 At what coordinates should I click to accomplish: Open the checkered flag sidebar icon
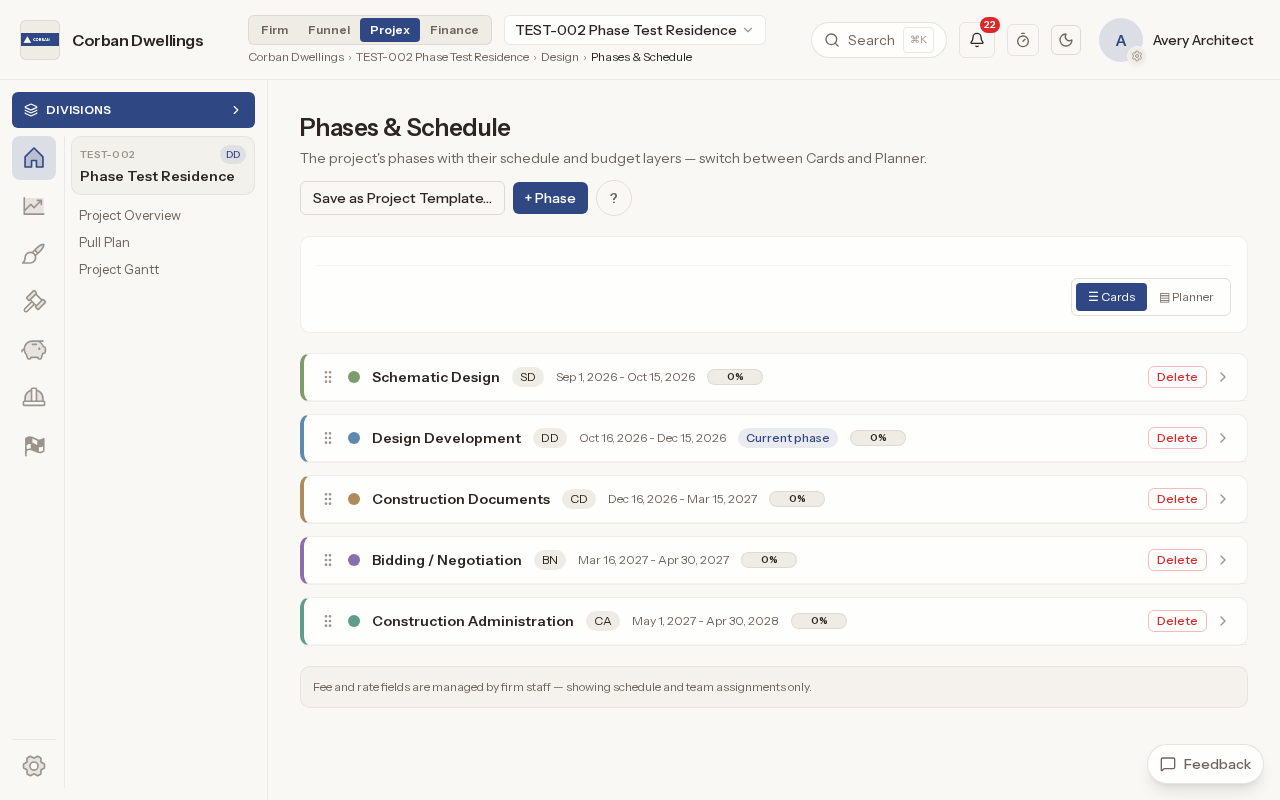34,446
